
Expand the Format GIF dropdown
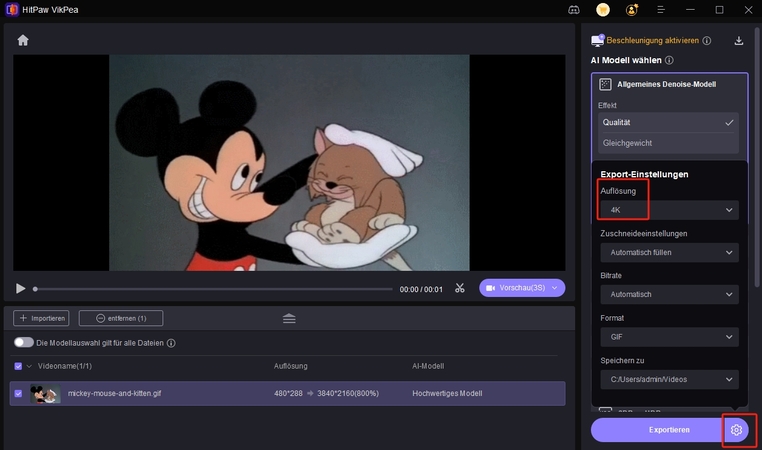pos(670,337)
